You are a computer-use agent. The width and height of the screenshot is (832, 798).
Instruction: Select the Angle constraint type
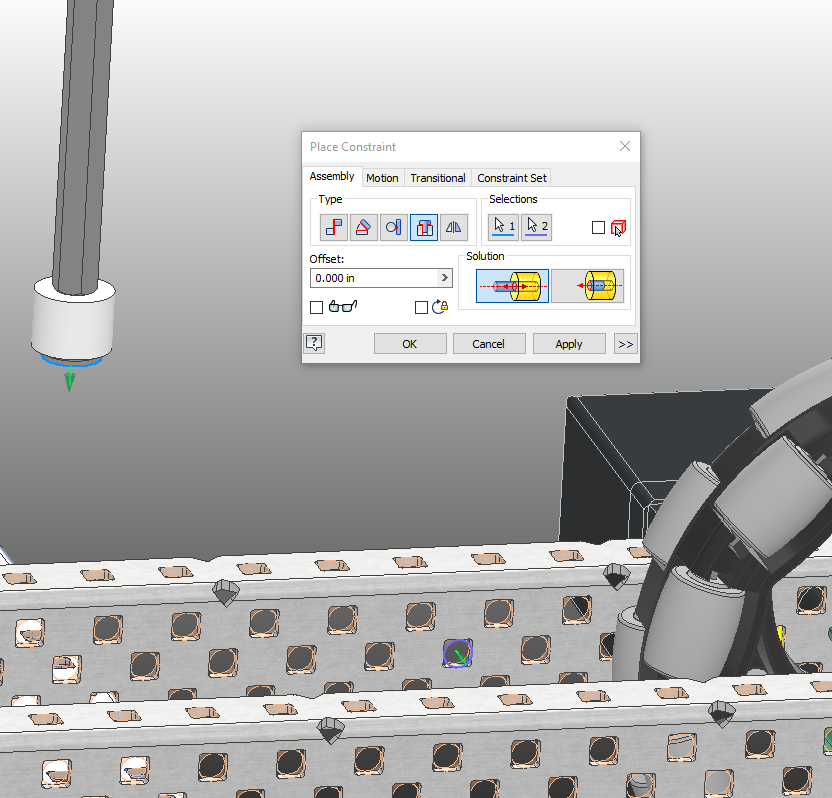[x=363, y=228]
